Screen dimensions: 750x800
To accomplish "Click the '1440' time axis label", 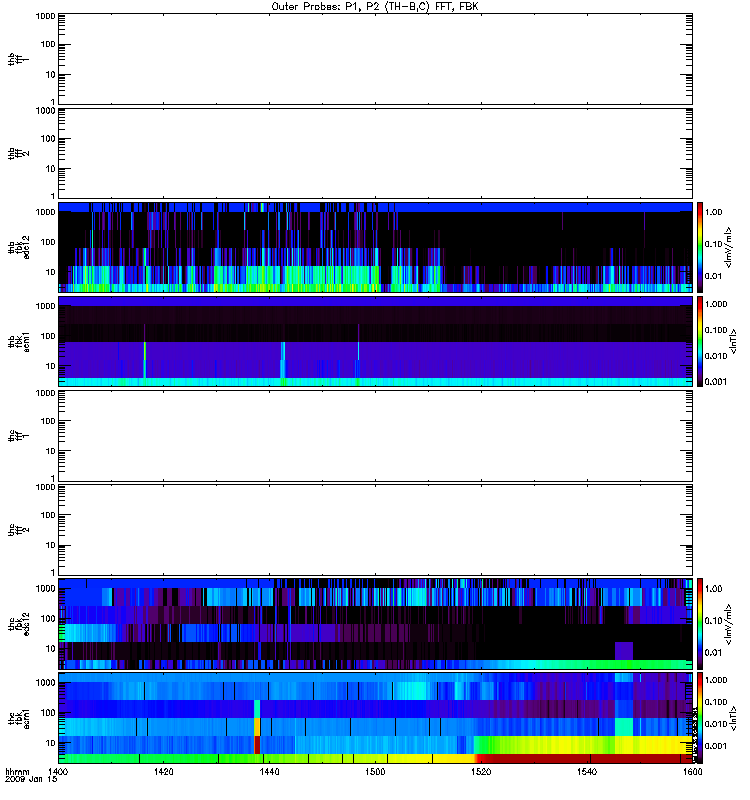I will coord(269,772).
